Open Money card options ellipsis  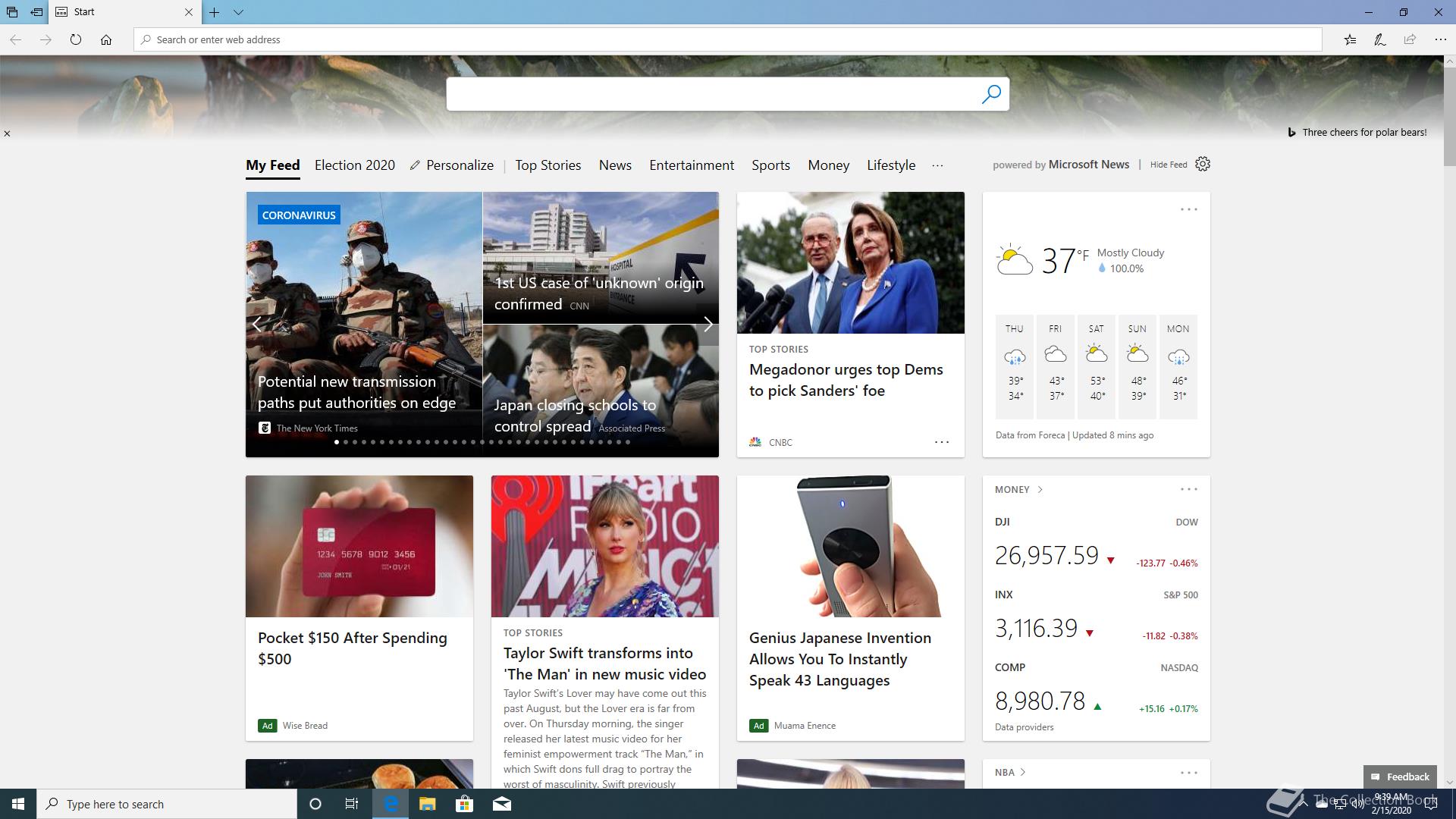[x=1188, y=489]
